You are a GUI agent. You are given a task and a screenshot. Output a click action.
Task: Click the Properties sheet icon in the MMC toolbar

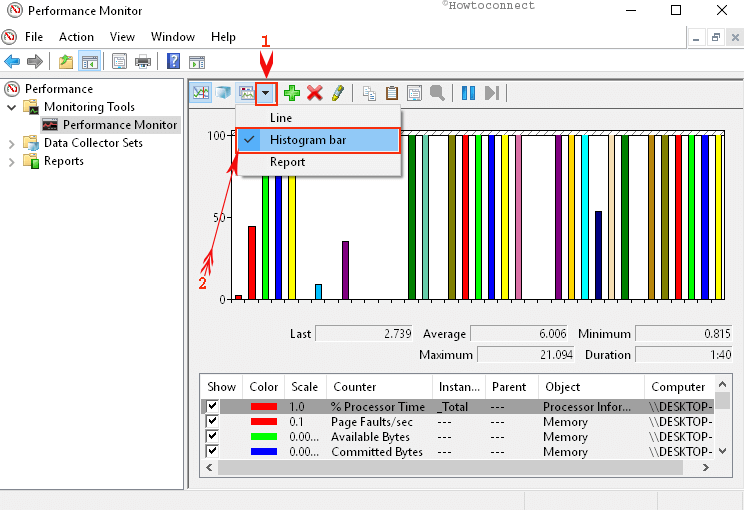point(119,62)
